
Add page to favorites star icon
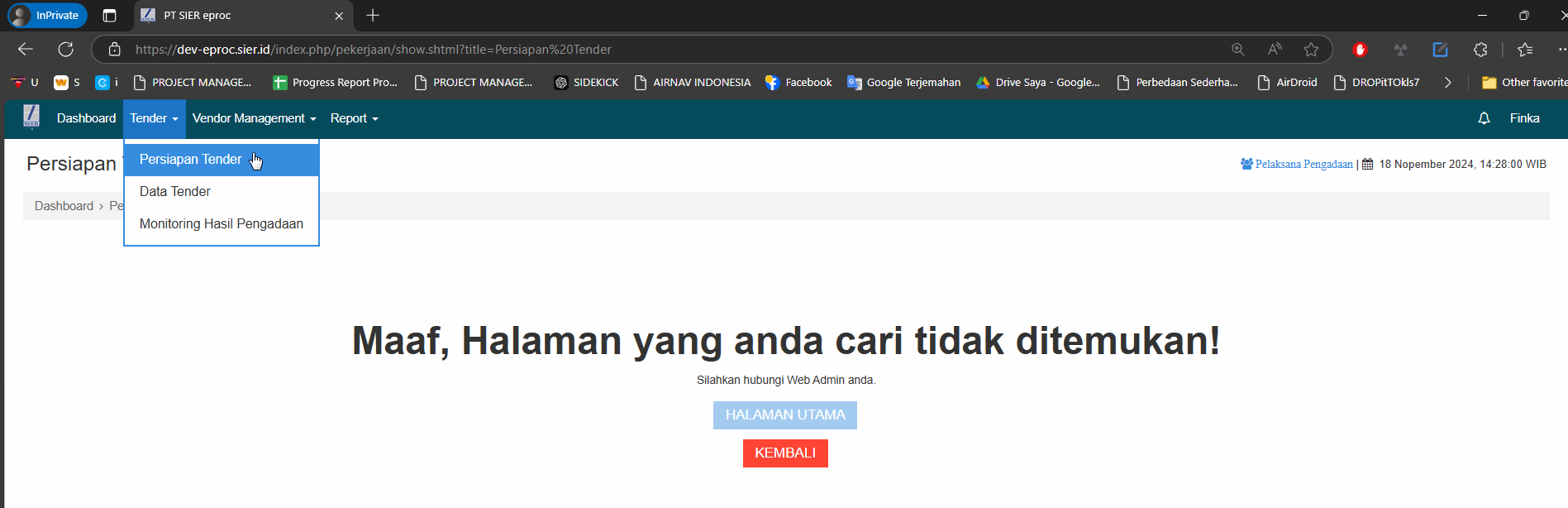1311,50
